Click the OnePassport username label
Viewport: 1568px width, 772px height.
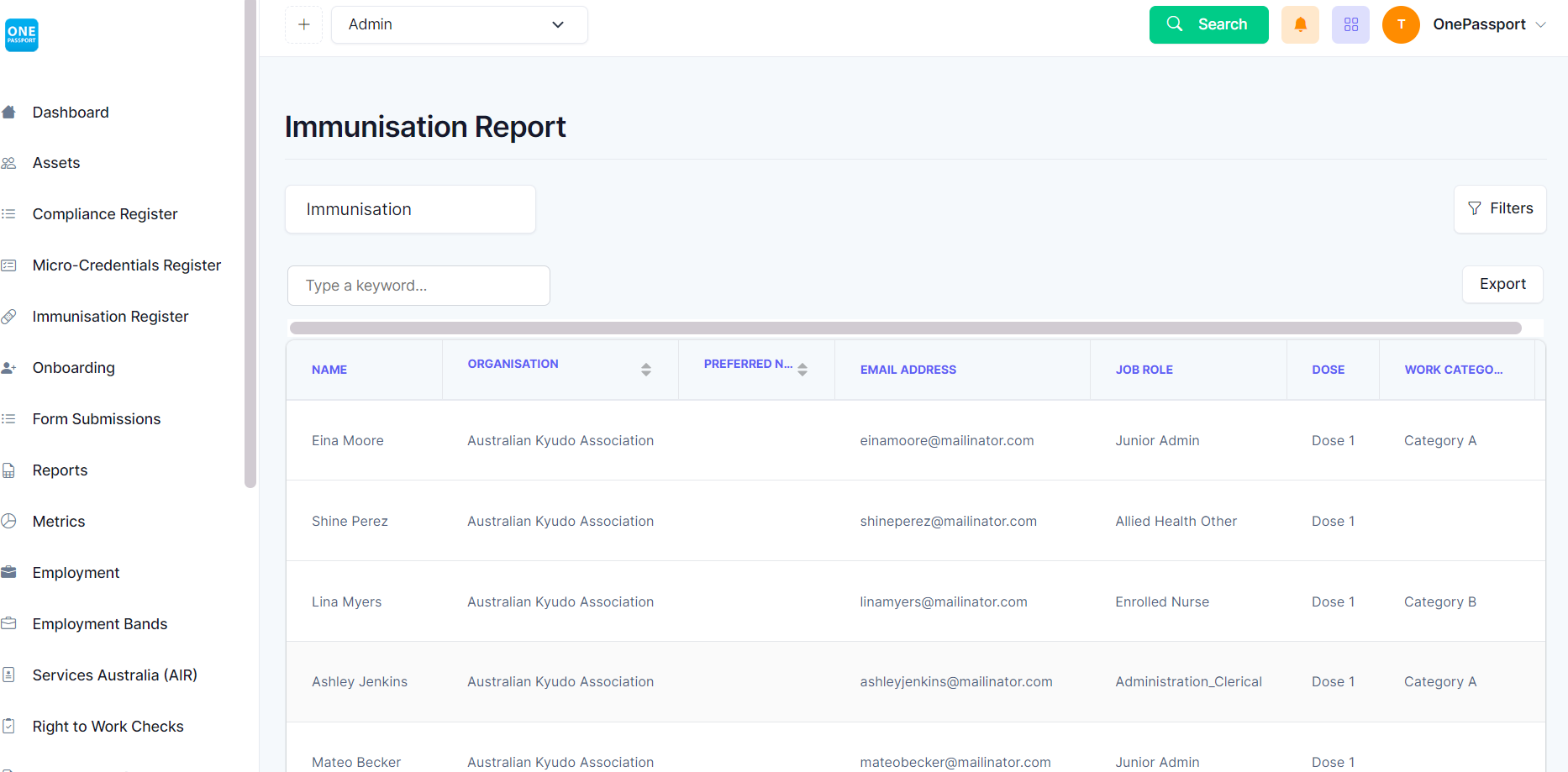1479,24
